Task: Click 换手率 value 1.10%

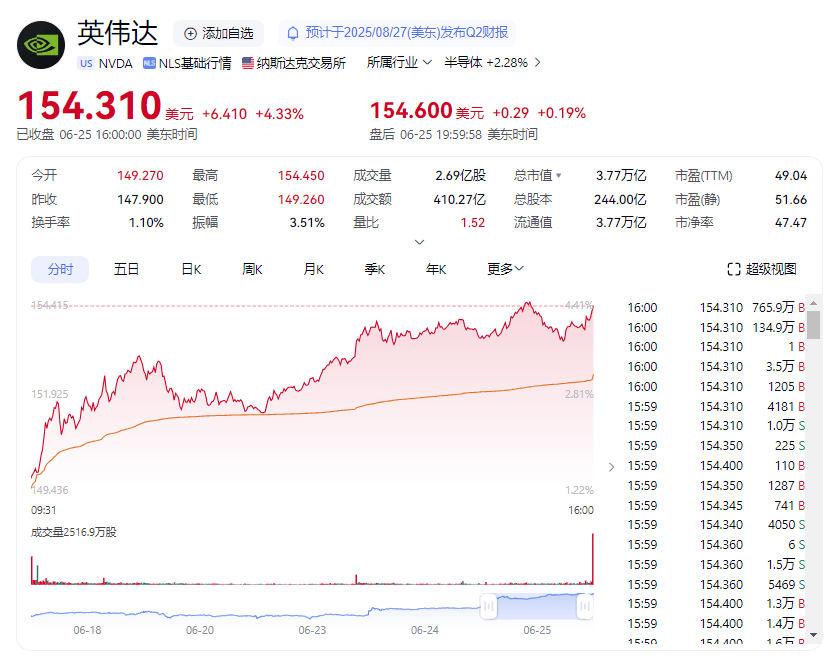Action: pyautogui.click(x=146, y=223)
